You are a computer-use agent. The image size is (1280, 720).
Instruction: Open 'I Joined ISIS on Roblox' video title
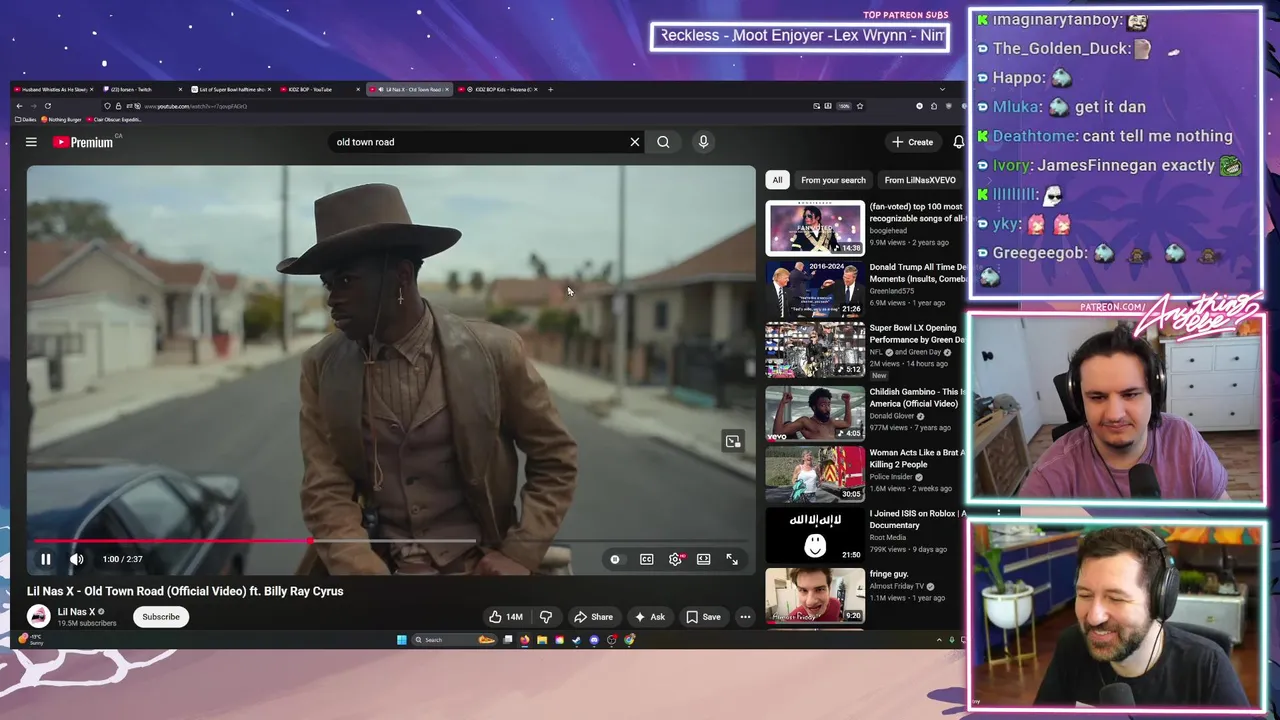(x=917, y=519)
